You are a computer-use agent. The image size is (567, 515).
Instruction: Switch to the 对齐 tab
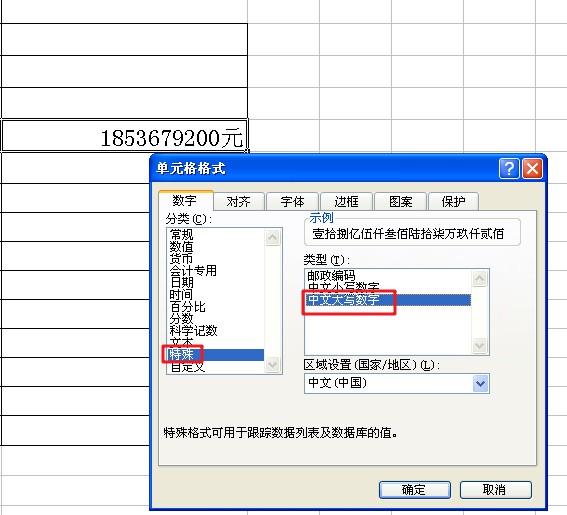point(238,201)
